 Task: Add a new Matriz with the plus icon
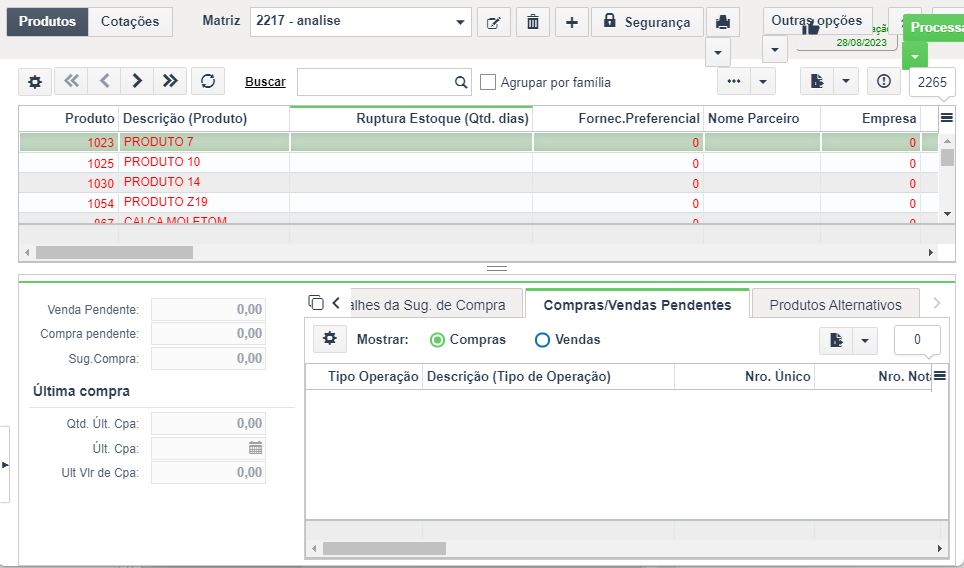[x=572, y=23]
